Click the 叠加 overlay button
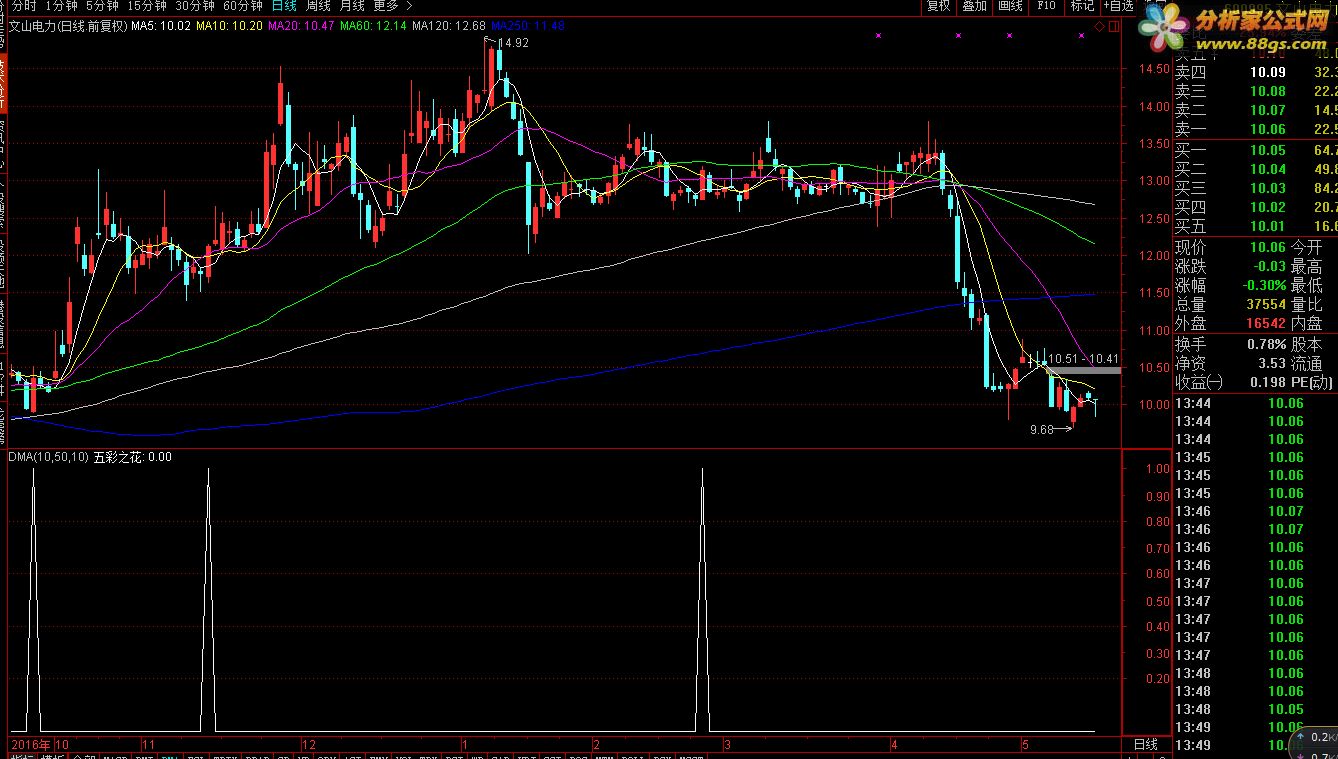Screen dimensions: 1338x759 click(x=974, y=6)
